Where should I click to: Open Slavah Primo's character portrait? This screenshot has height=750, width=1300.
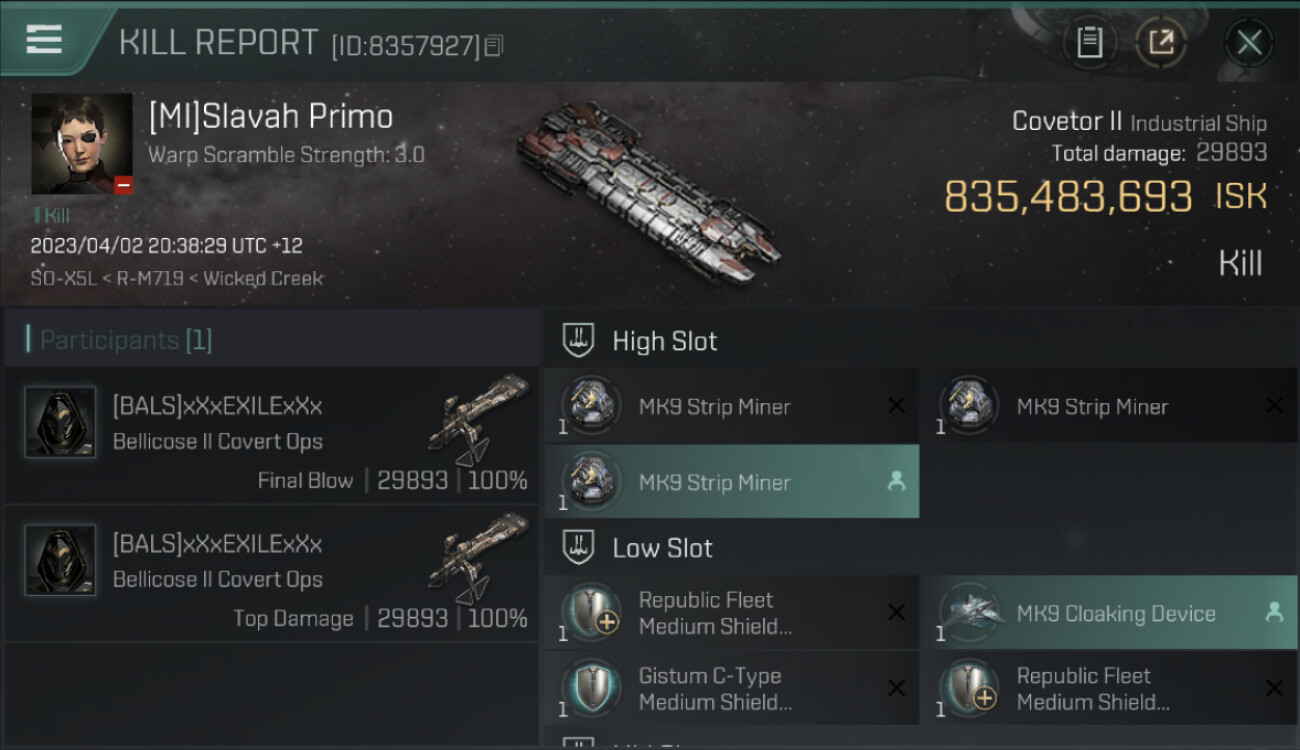tap(82, 144)
